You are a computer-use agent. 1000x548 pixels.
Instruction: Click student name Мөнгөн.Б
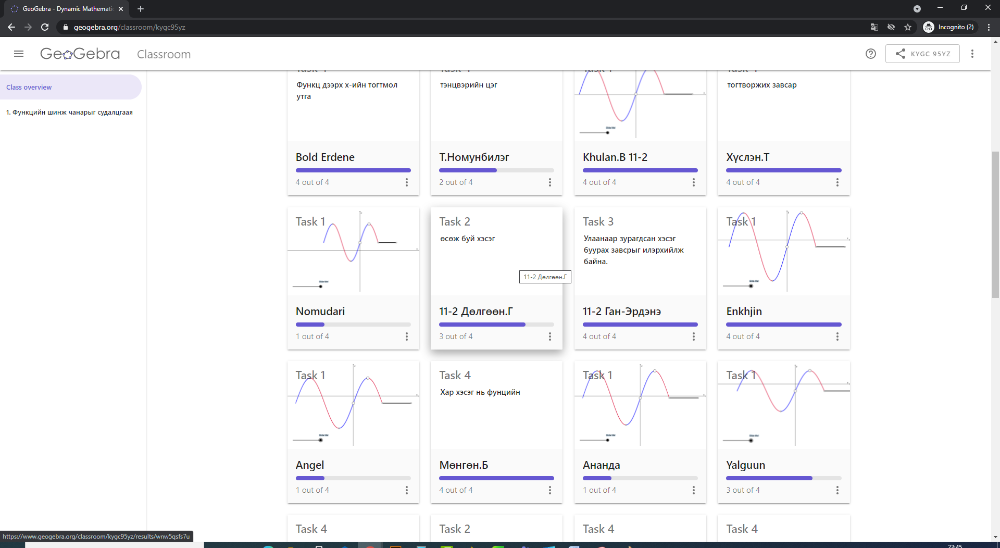coord(464,465)
